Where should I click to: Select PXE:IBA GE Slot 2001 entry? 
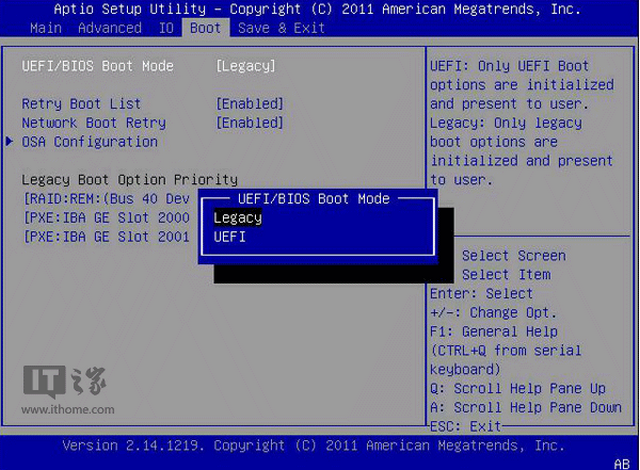pyautogui.click(x=106, y=237)
